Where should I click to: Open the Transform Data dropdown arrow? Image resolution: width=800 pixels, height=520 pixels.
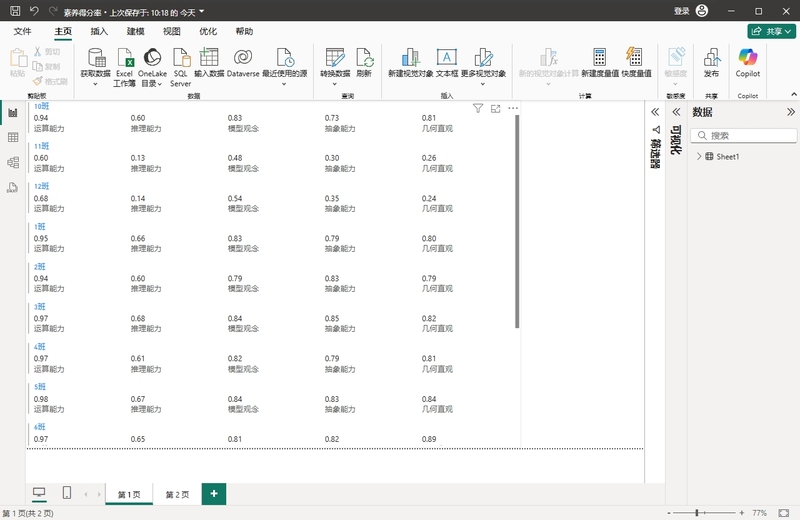335,84
